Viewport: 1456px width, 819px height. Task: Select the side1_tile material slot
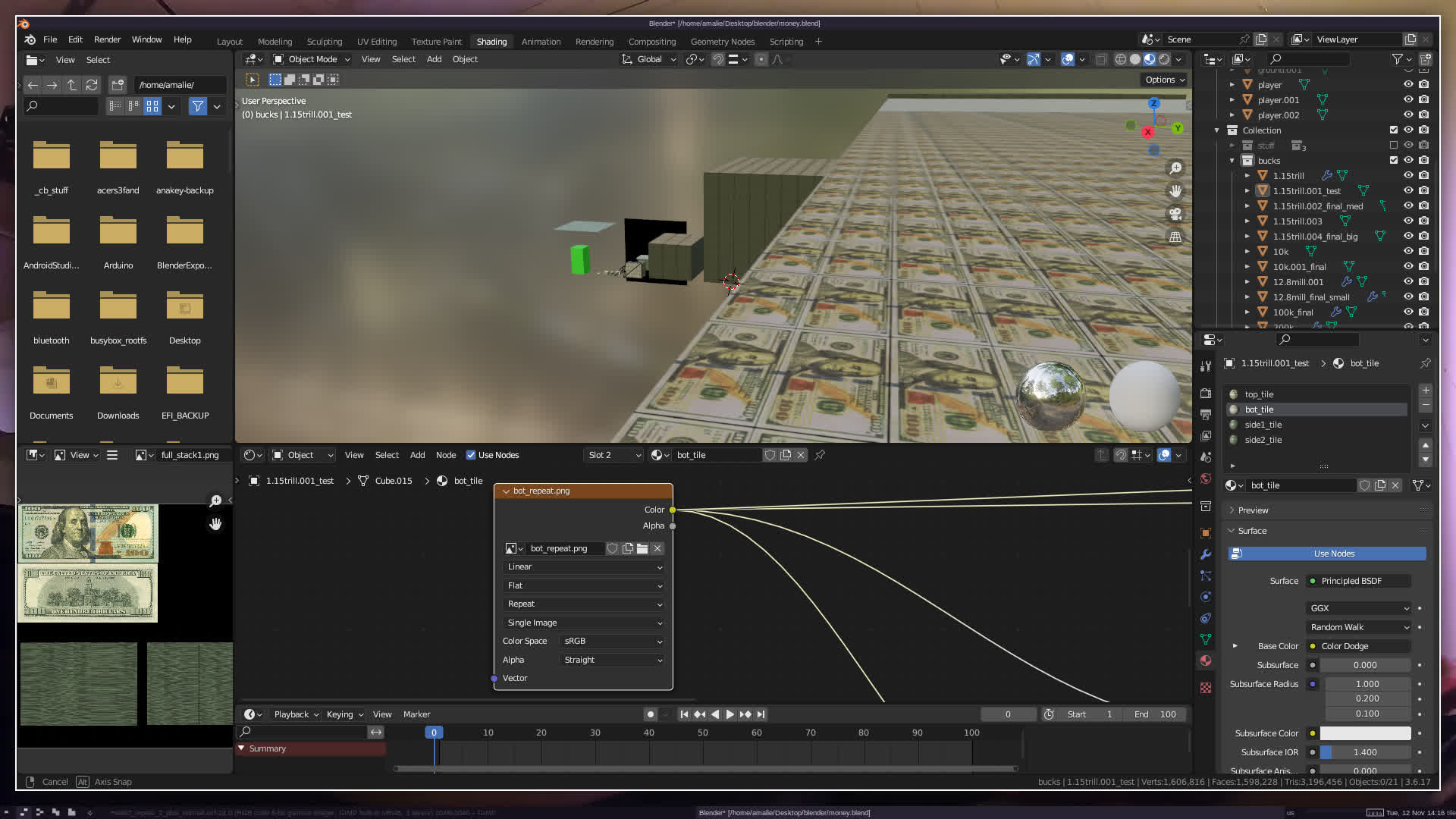point(1263,425)
